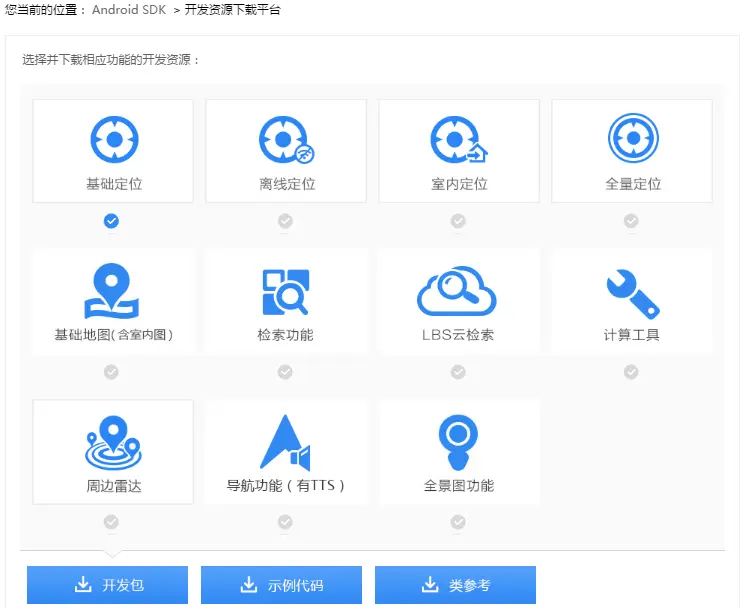Check the checkmark under 周边雷达
748x608 pixels.
[x=111, y=522]
